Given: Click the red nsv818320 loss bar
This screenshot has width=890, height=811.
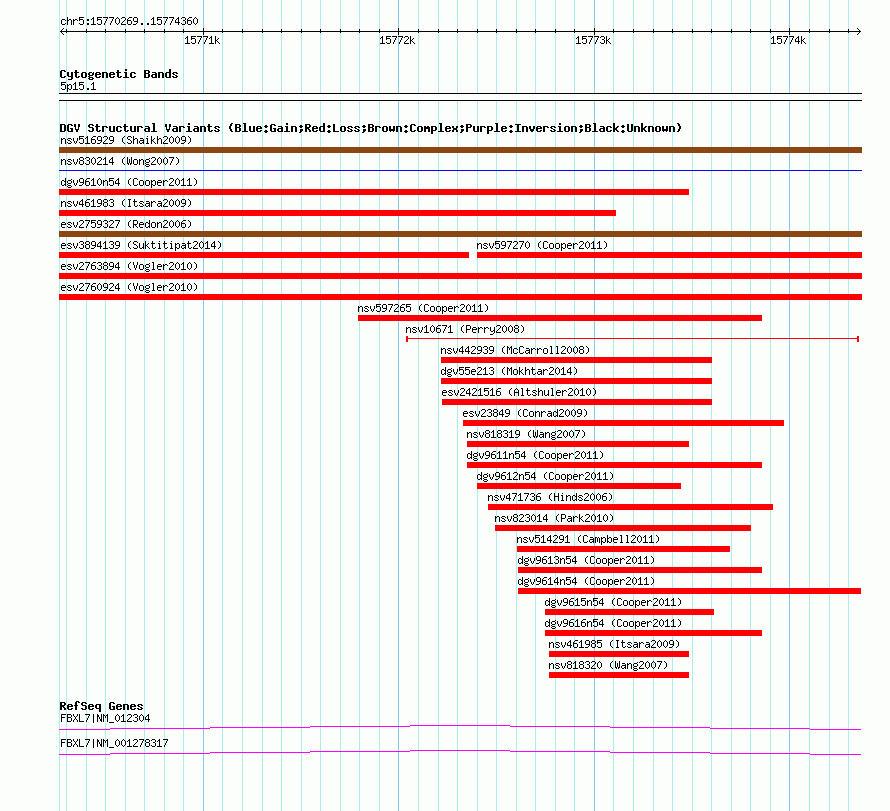Looking at the screenshot, I should tap(619, 675).
